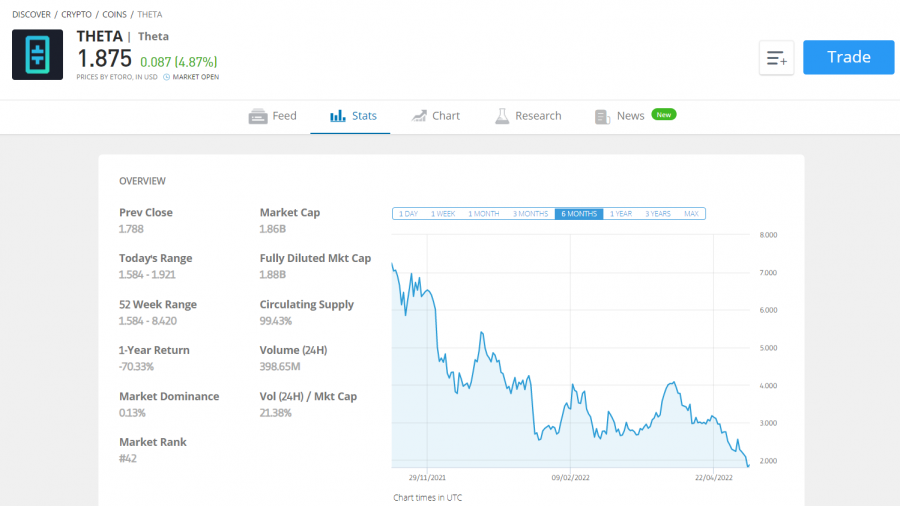Click the add-to-watchlist list icon

pos(776,57)
